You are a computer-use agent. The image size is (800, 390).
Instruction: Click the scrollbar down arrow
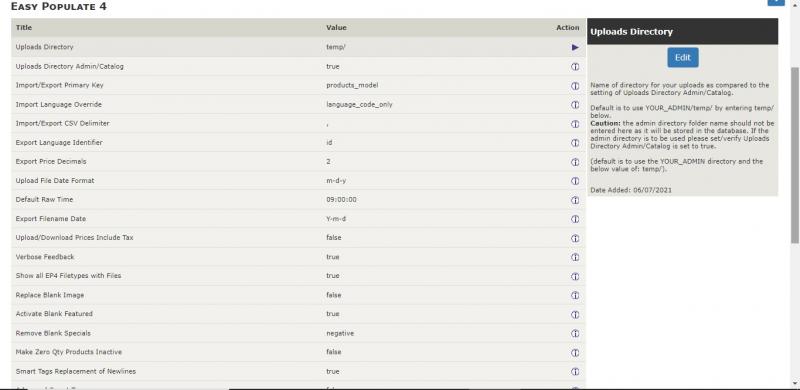(x=795, y=383)
